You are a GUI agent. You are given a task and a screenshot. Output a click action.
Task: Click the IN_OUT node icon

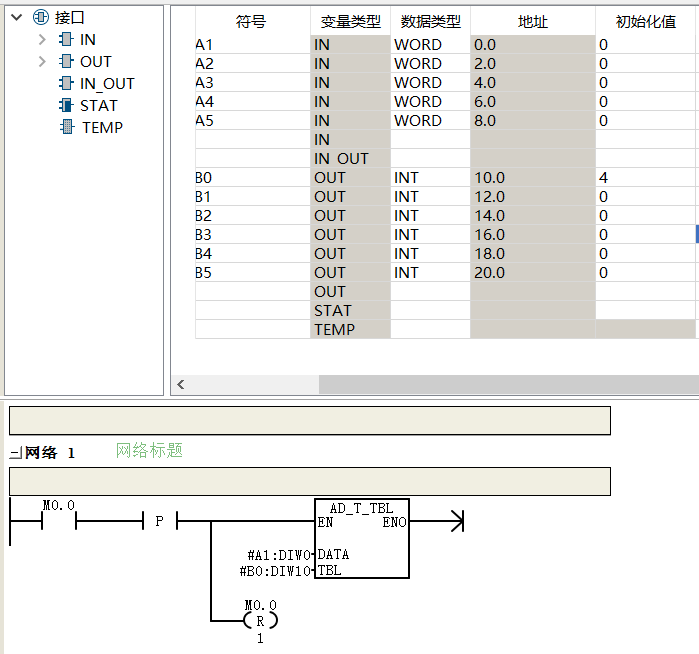point(66,83)
